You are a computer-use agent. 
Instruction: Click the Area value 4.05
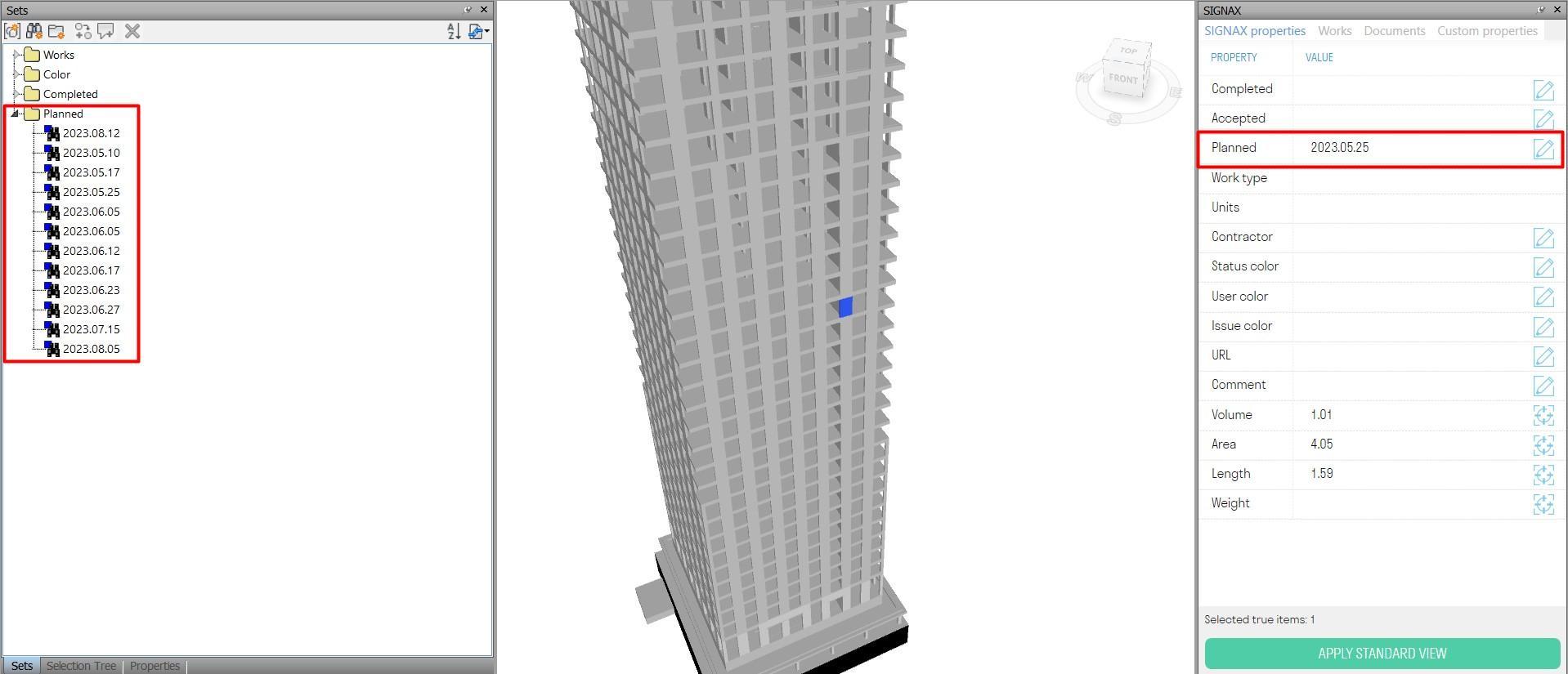point(1321,444)
